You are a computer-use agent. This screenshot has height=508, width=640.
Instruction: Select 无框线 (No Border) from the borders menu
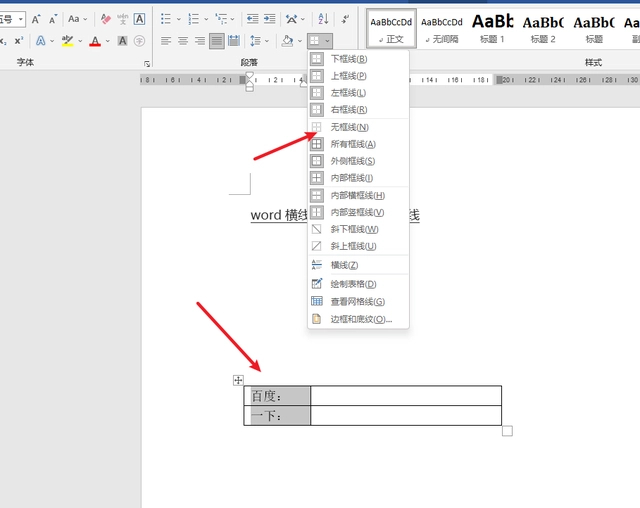[x=349, y=127]
